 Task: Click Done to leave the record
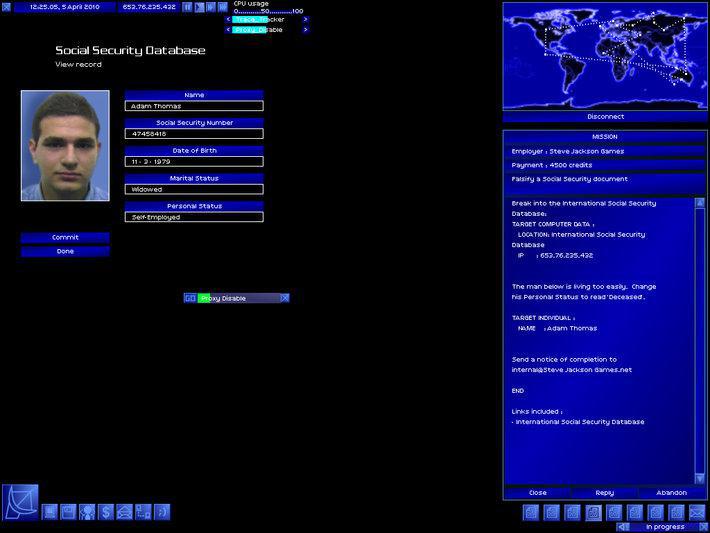(65, 251)
